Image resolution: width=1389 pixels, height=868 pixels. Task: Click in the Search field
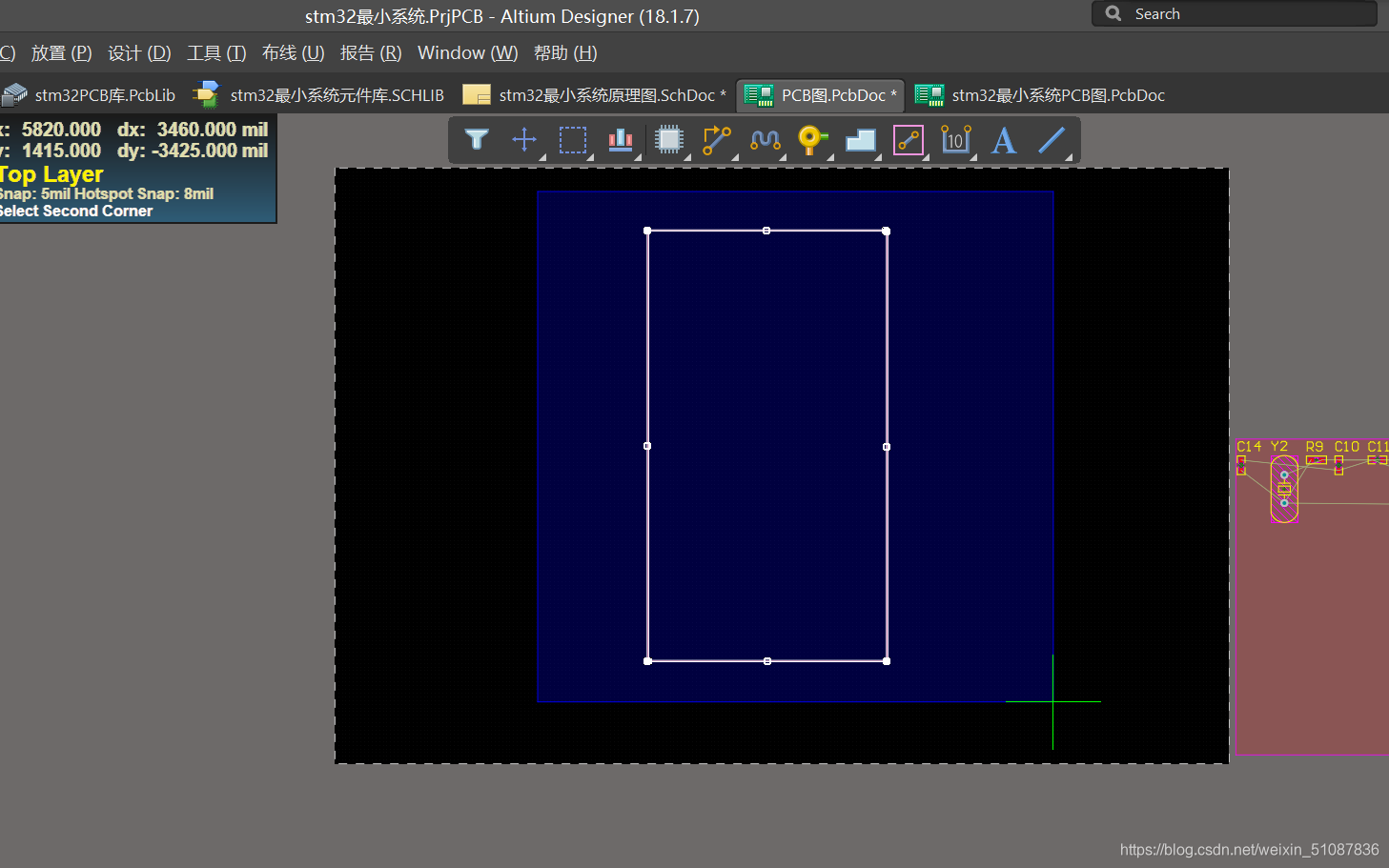coord(1239,14)
